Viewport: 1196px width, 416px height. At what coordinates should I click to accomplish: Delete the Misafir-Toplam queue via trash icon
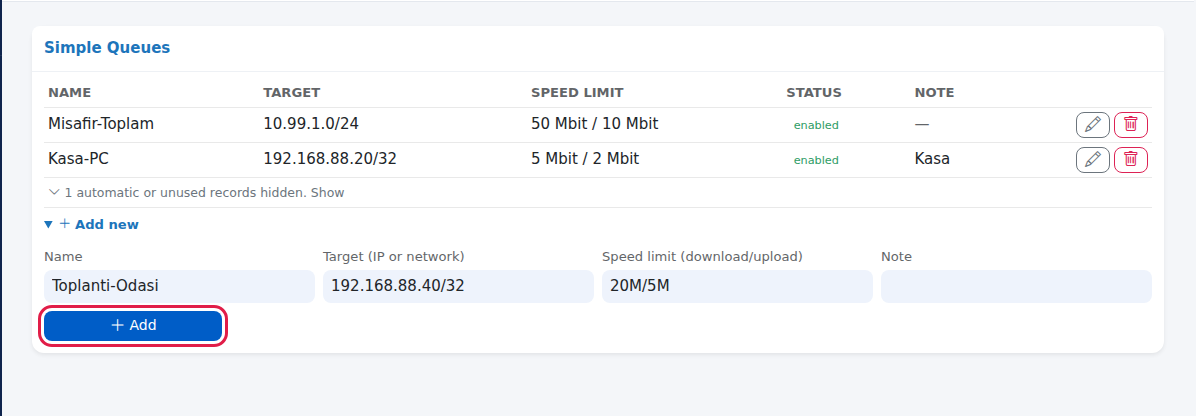(1130, 124)
